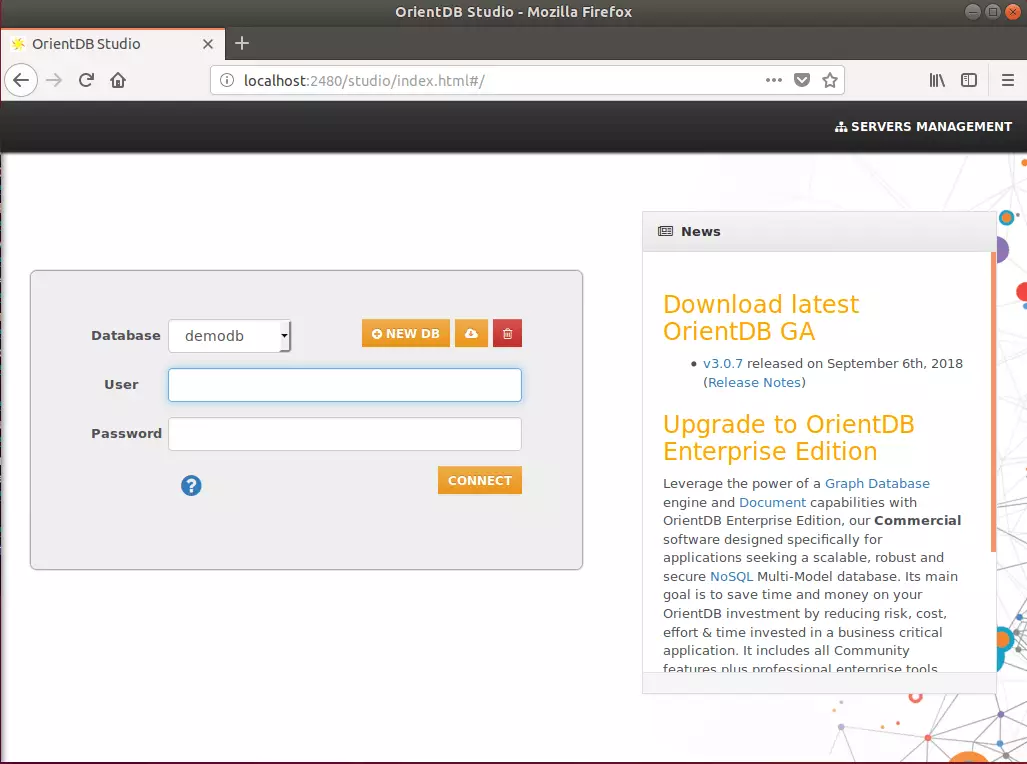
Task: Click 'Upgrade to OrientDB Enterprise Edition' heading
Action: pos(789,438)
